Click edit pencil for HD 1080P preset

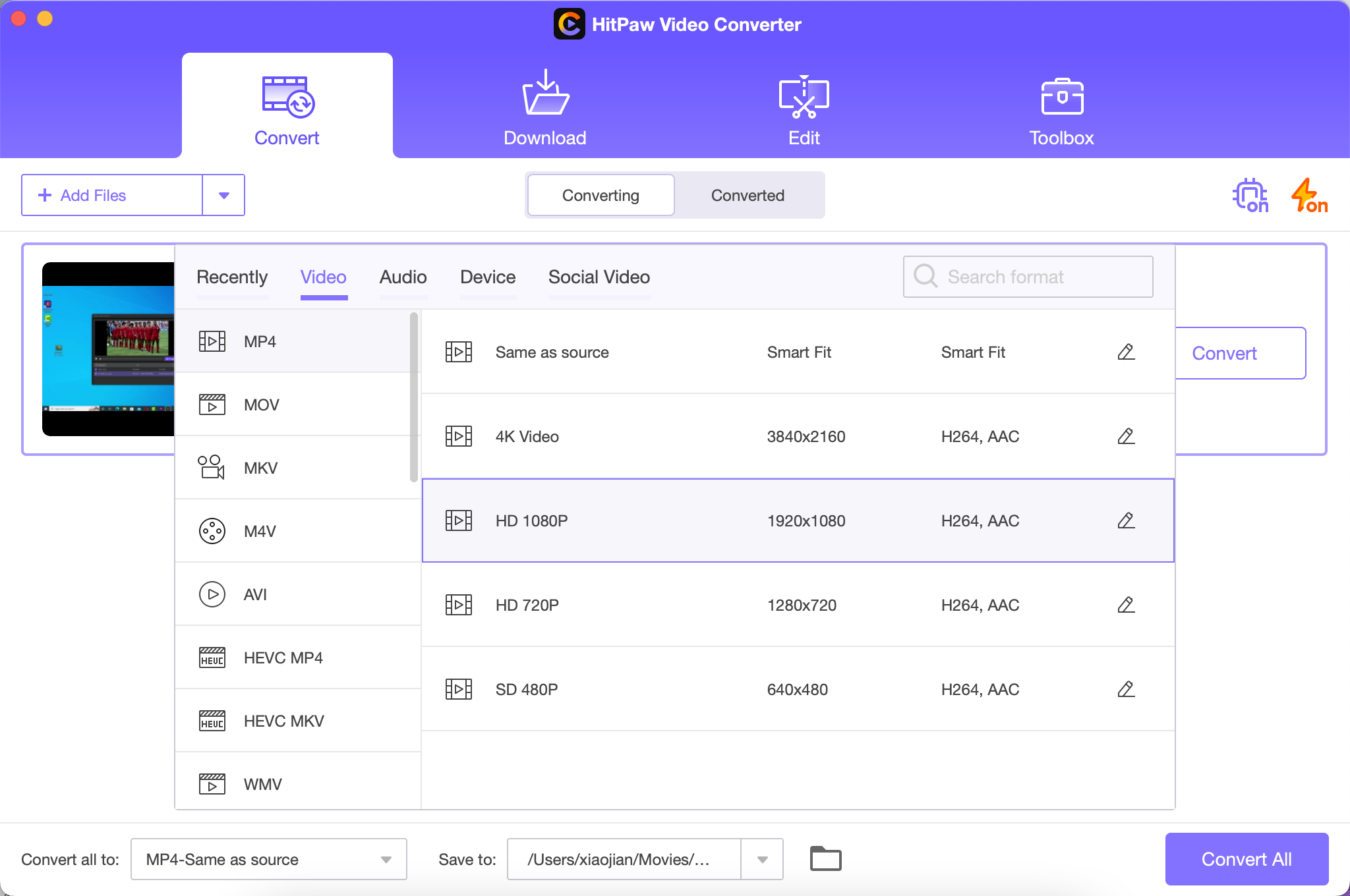coord(1126,520)
